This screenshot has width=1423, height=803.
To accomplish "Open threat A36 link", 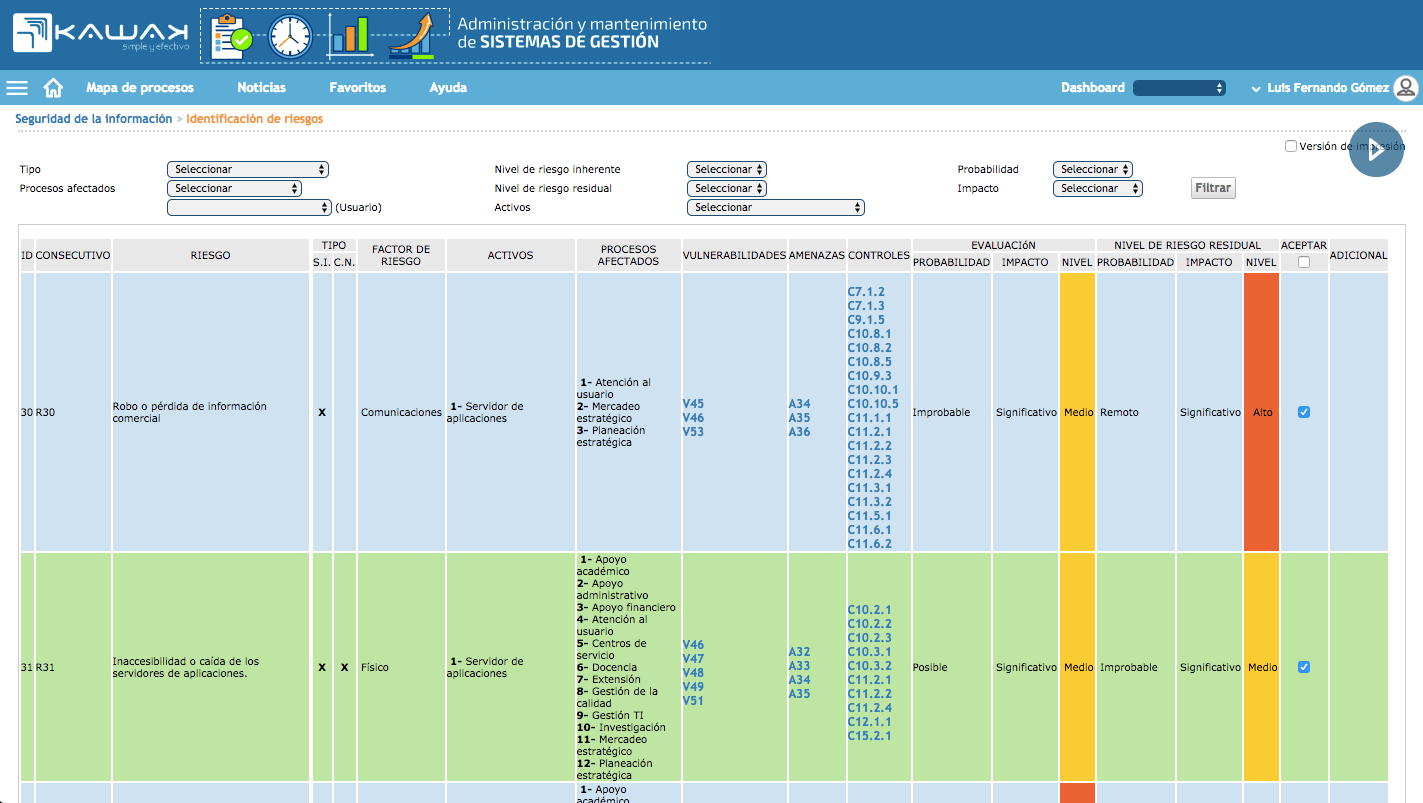I will coord(799,432).
